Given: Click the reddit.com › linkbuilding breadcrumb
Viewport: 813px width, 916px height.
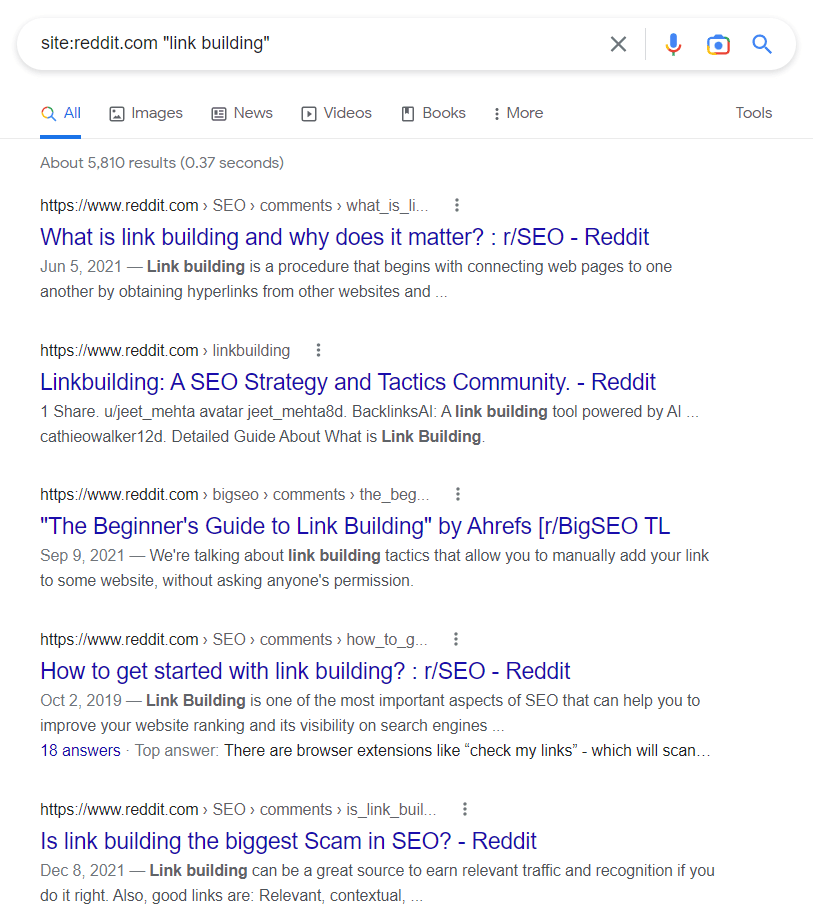Looking at the screenshot, I should coord(165,351).
